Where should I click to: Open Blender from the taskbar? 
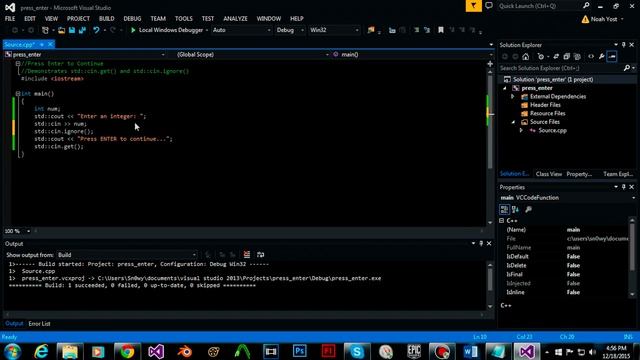(x=184, y=351)
